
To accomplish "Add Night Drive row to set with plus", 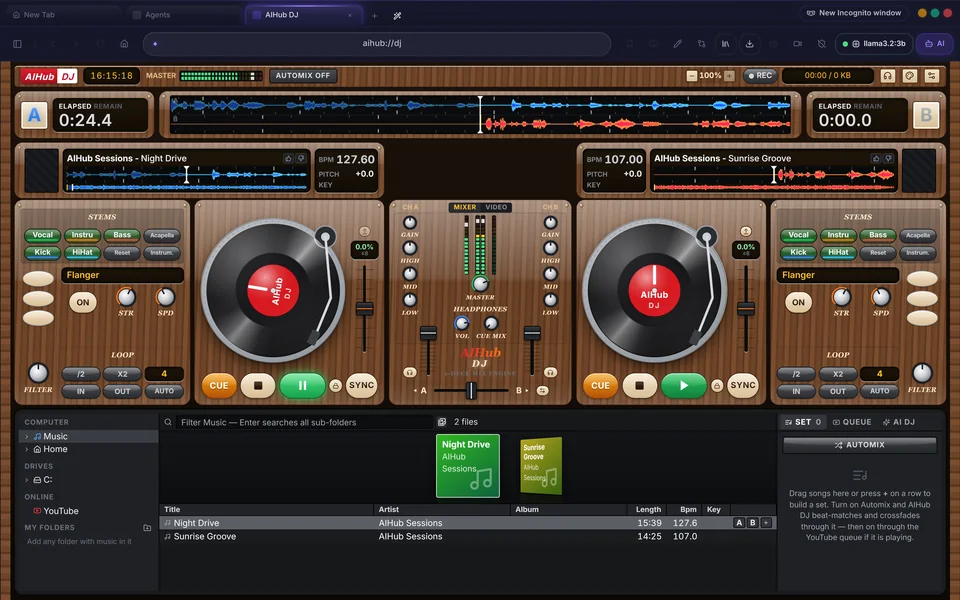I will coord(766,523).
